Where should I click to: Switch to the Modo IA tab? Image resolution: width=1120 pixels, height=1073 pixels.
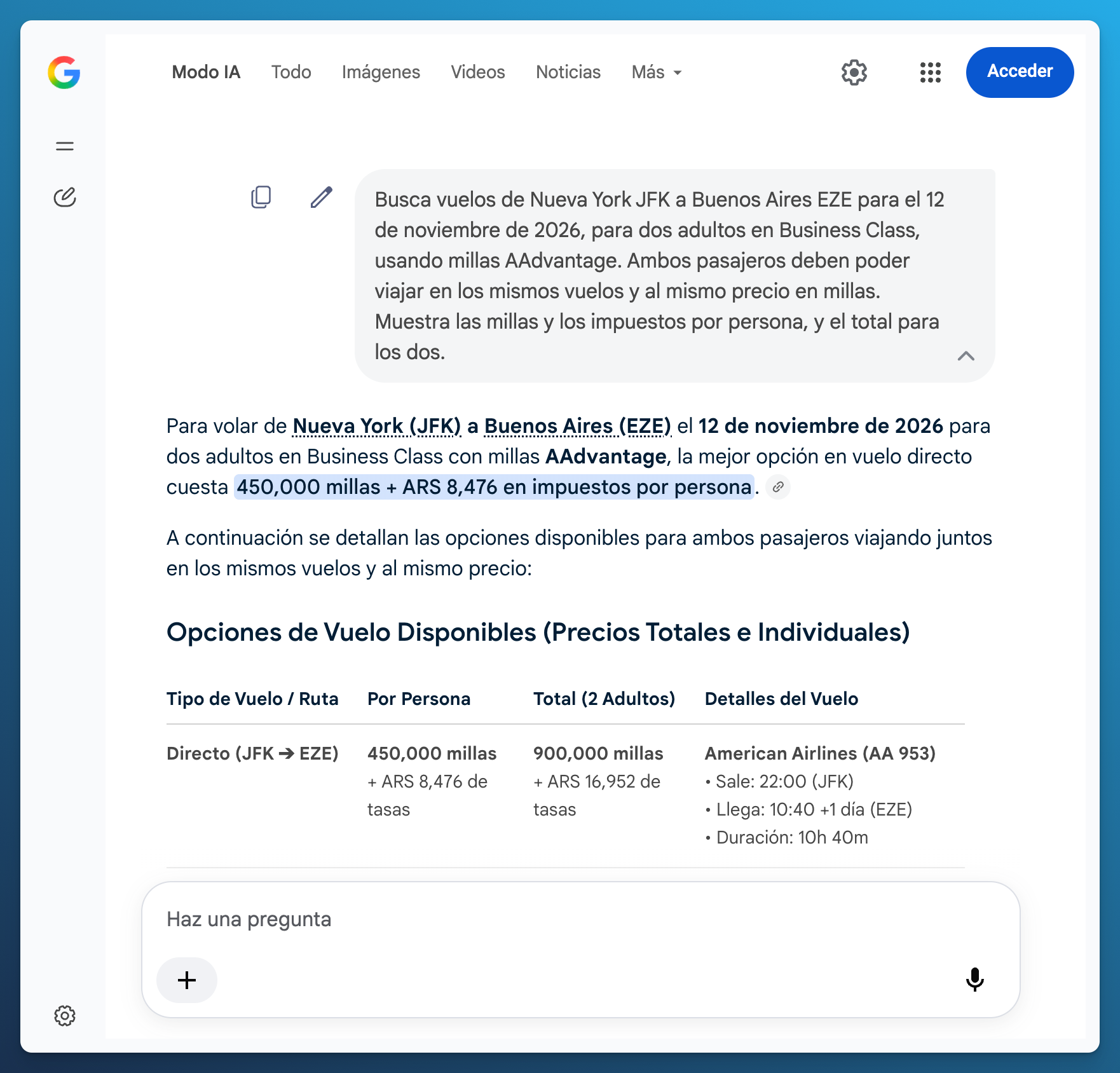click(x=206, y=72)
